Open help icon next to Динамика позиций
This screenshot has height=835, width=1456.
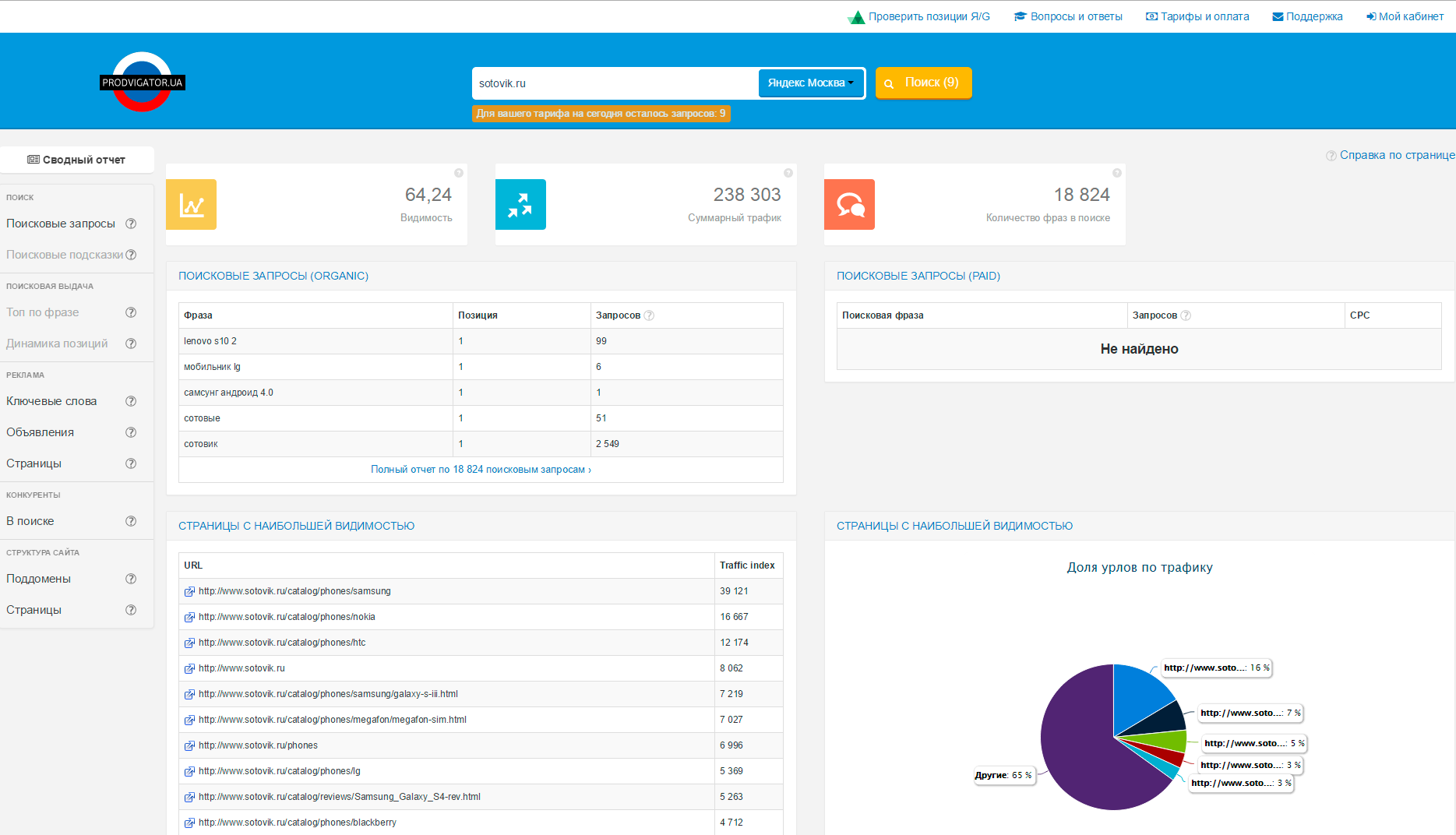click(x=131, y=344)
